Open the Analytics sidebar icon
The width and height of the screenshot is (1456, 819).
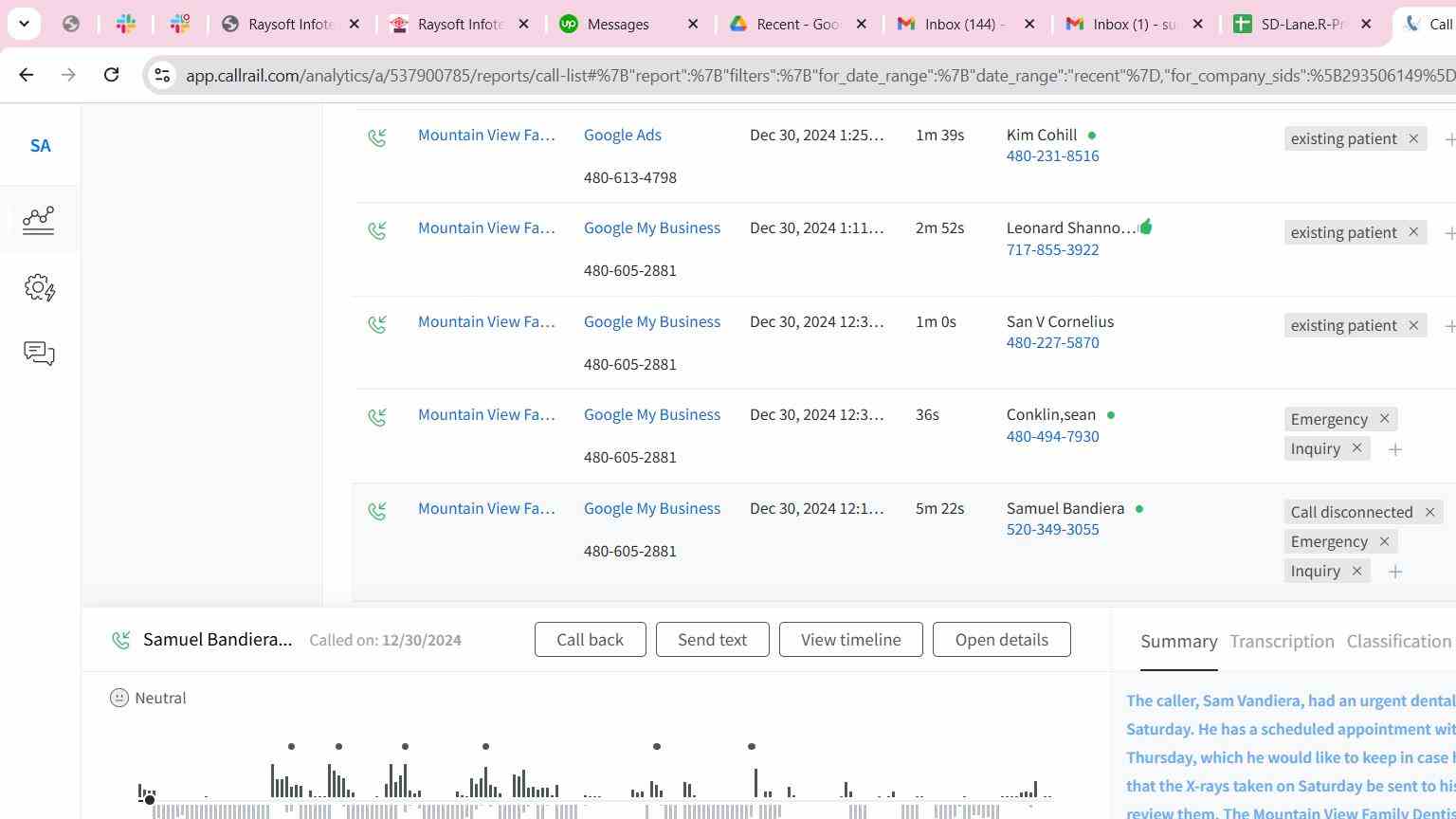[x=39, y=220]
